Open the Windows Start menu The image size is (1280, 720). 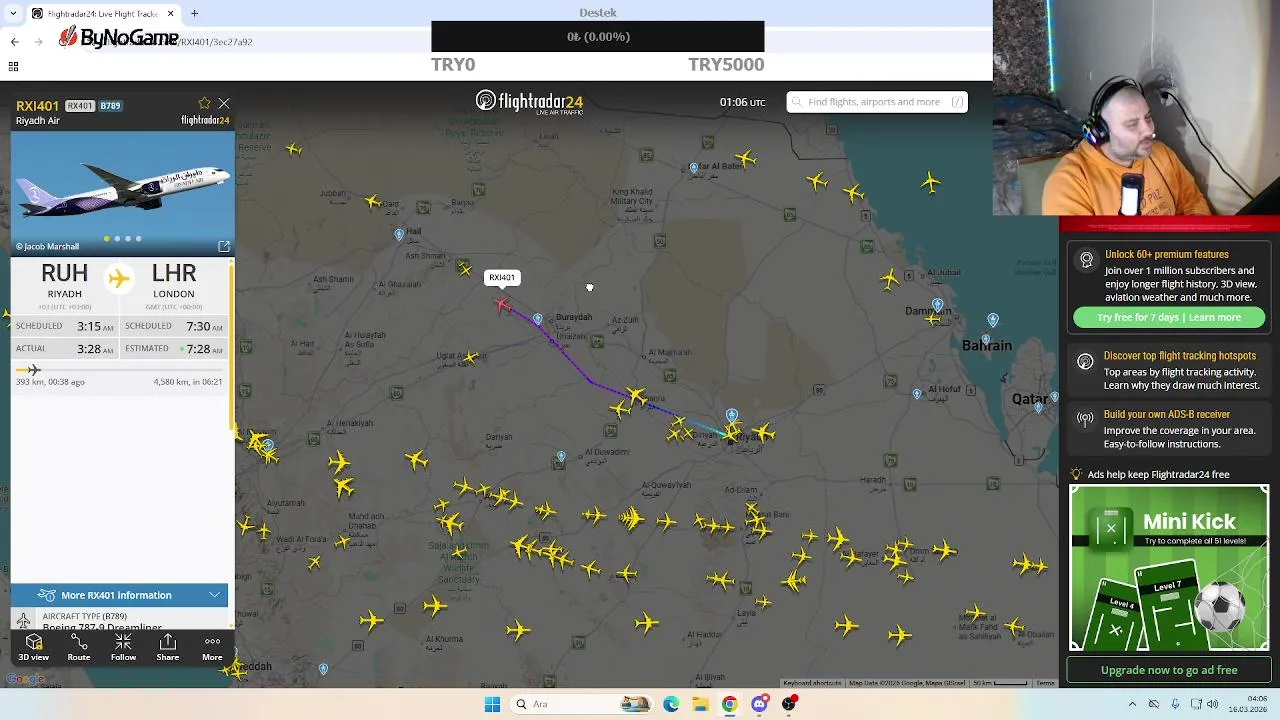[x=492, y=704]
